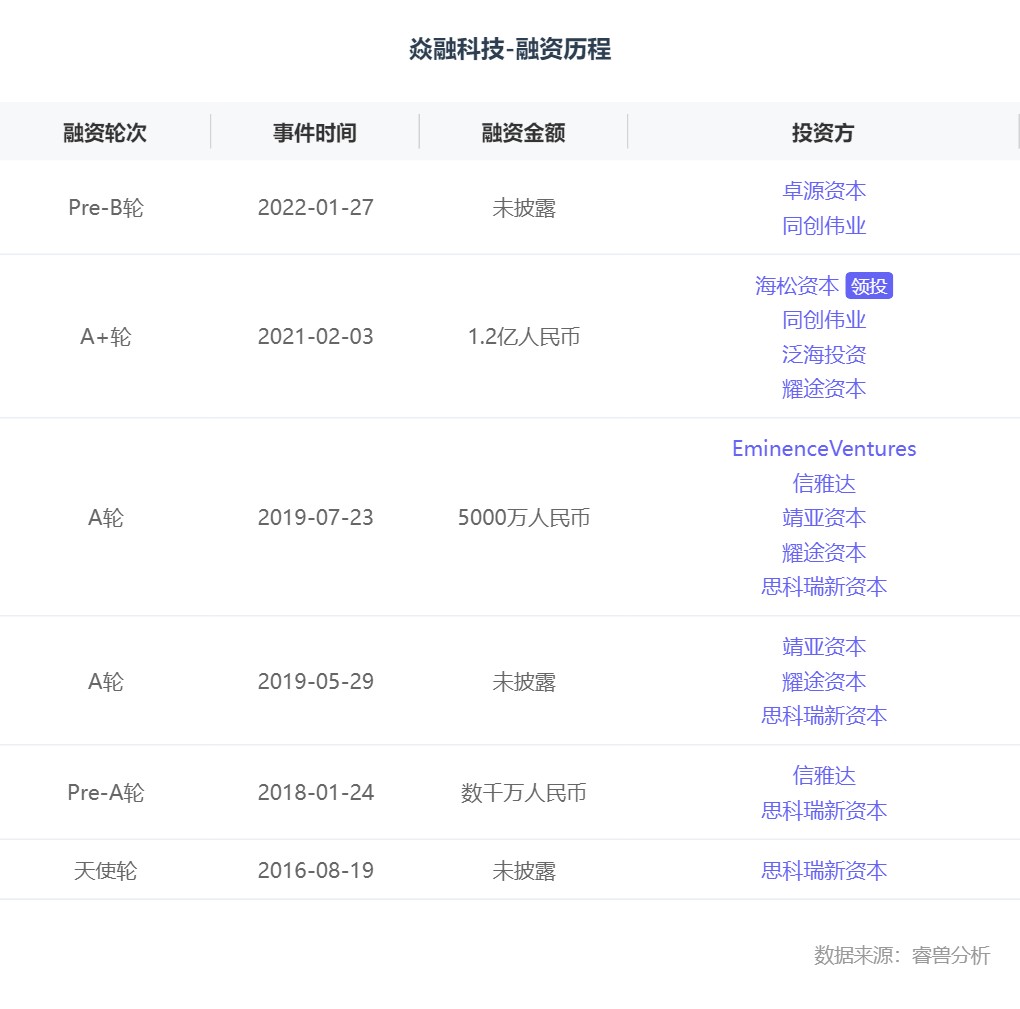Image resolution: width=1020 pixels, height=1009 pixels.
Task: Click the 焱融科技-融资历程 title
Action: [510, 49]
